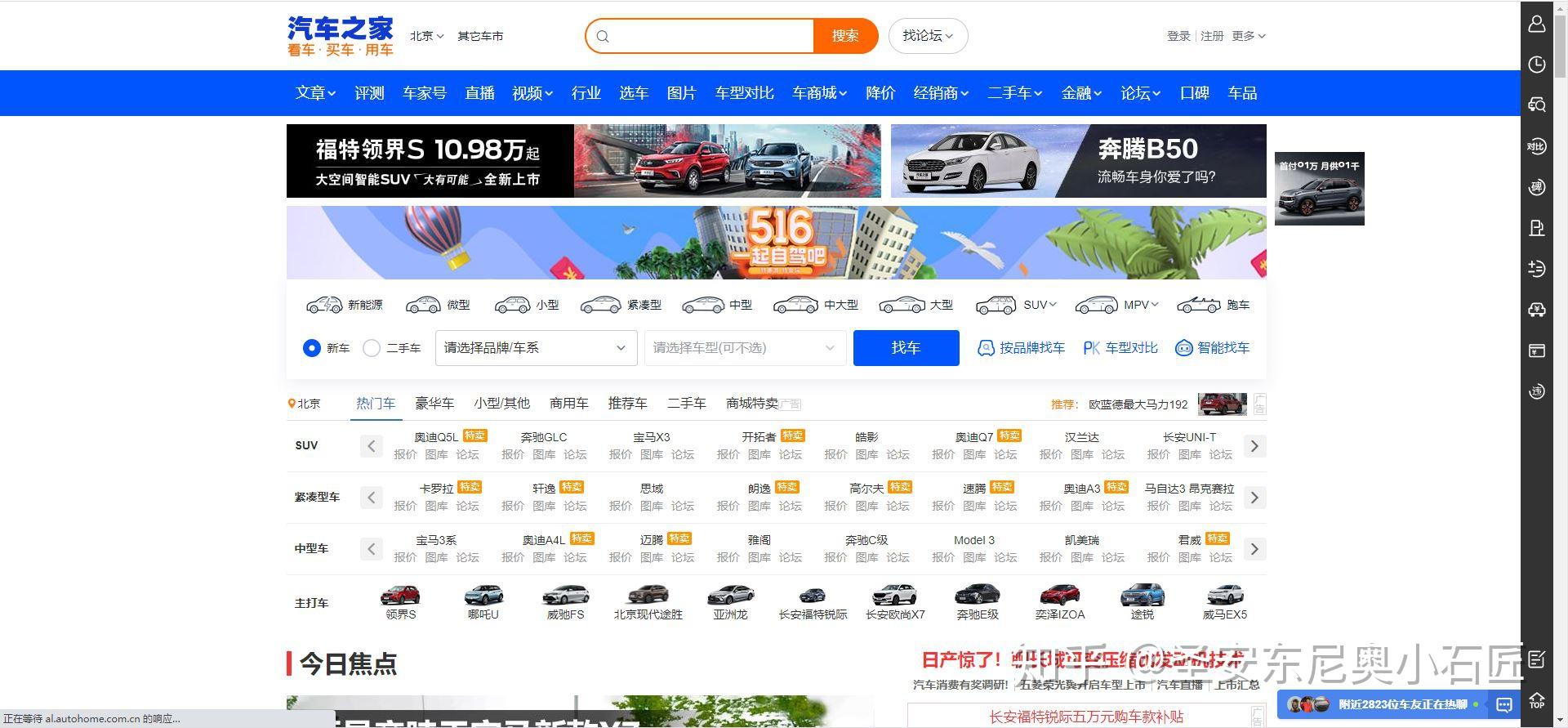Click the chat bubble icon at bottom right
1568x728 pixels.
pyautogui.click(x=1504, y=704)
